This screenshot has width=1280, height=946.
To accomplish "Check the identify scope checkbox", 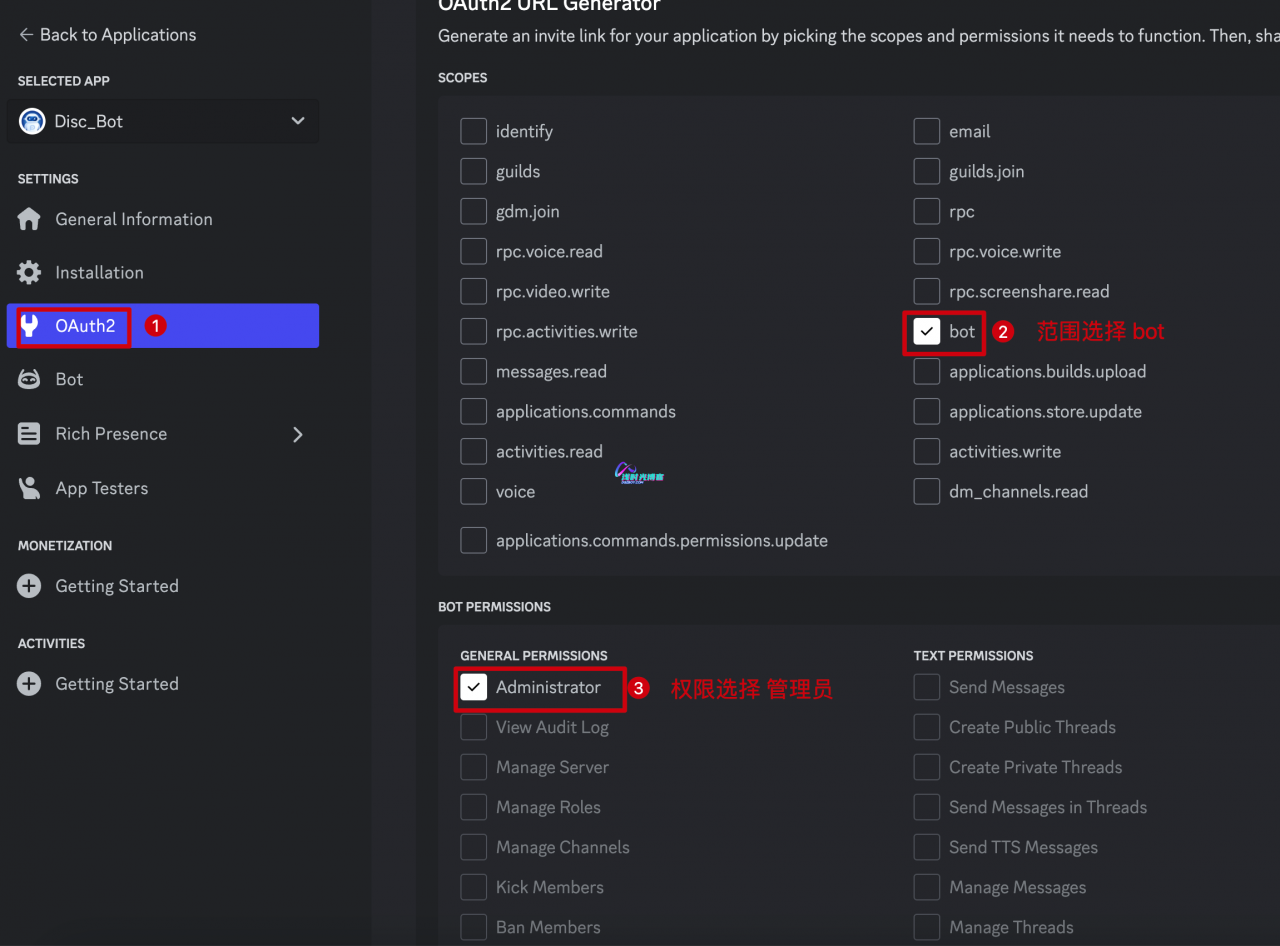I will [473, 131].
